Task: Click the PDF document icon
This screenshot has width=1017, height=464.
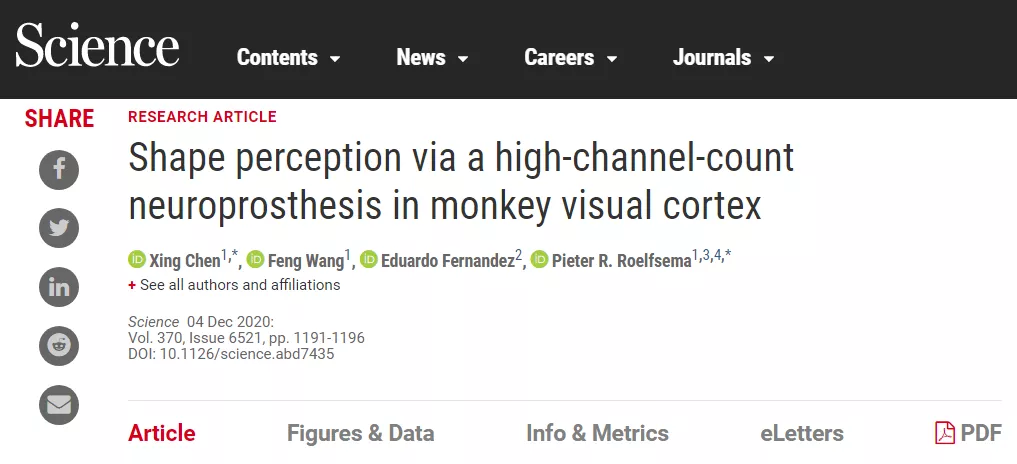Action: pos(945,433)
